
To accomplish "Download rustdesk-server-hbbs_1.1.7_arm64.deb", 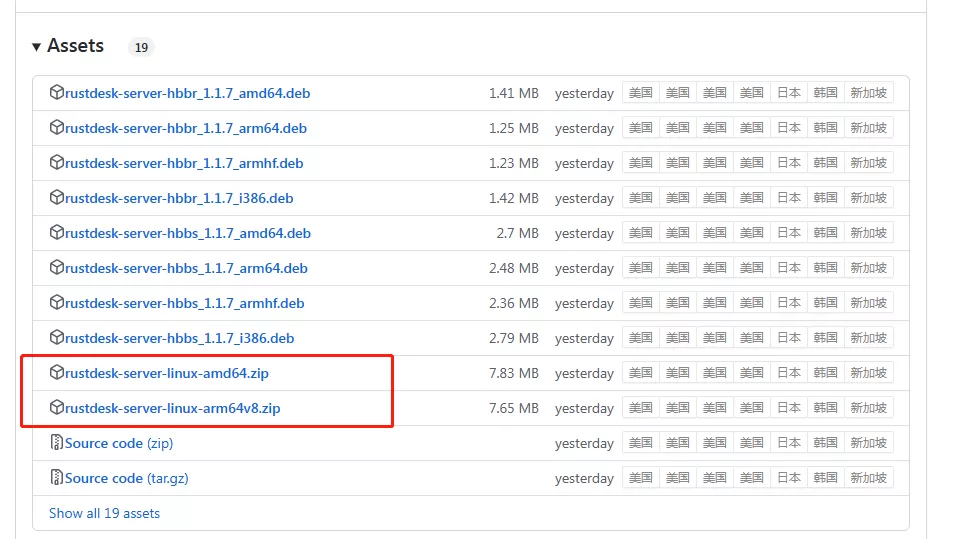I will (186, 268).
